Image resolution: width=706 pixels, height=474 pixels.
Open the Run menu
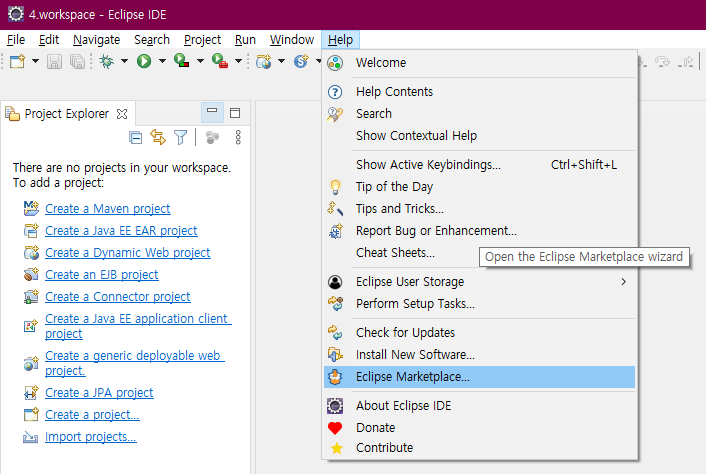(245, 40)
